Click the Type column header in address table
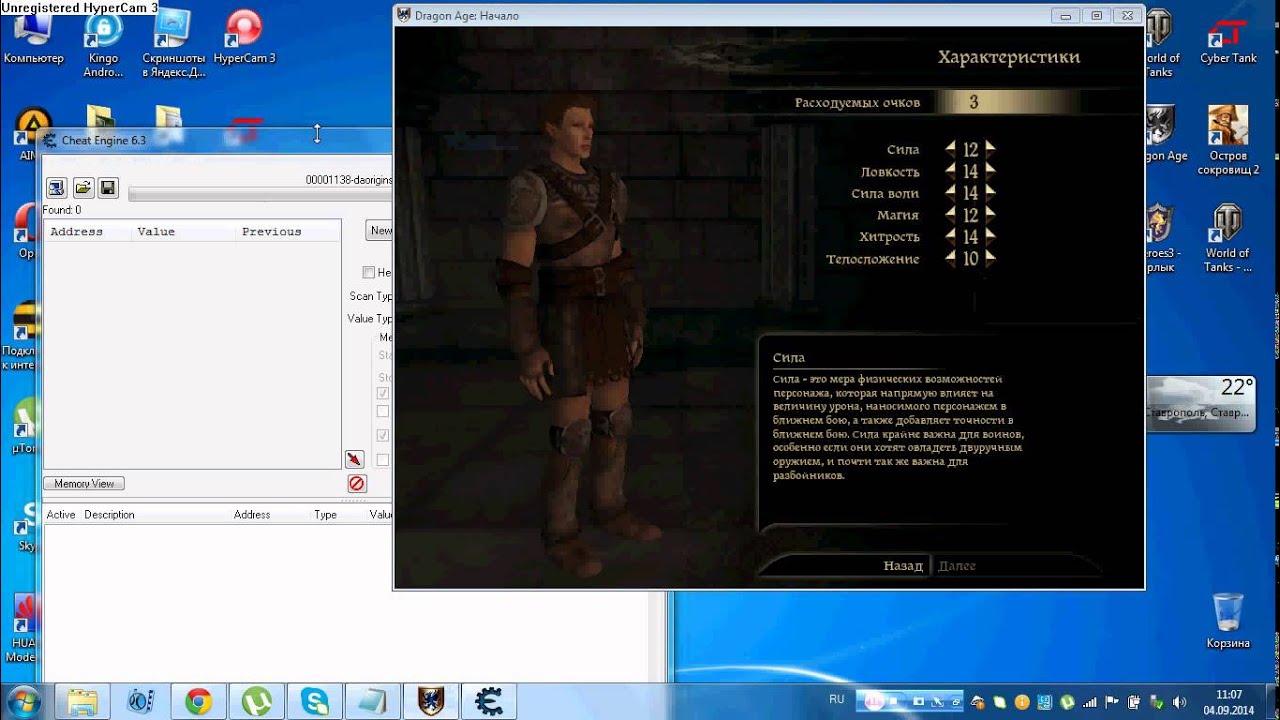The width and height of the screenshot is (1280, 720). coord(326,515)
